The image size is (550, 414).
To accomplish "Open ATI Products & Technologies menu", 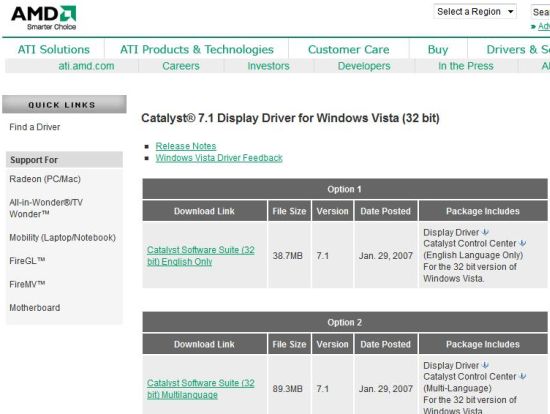I will pos(196,49).
